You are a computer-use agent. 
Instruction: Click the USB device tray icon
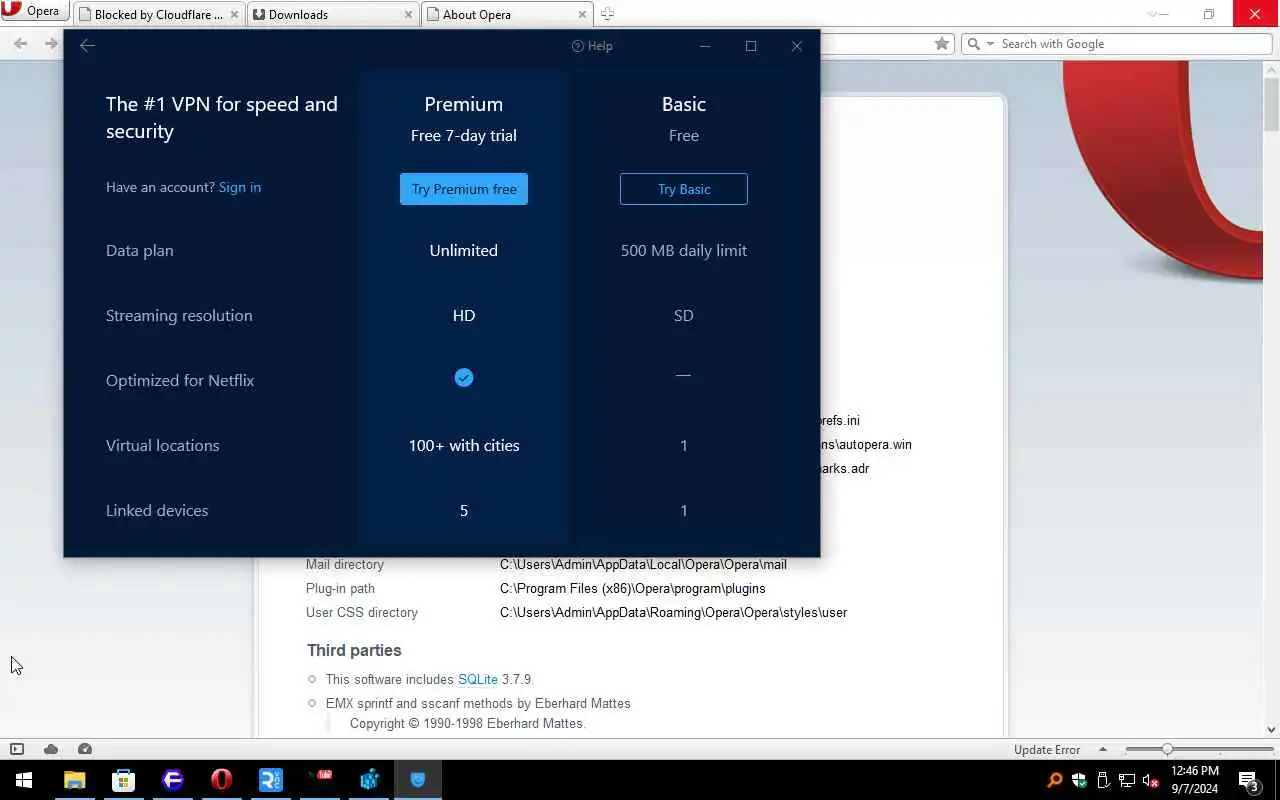[1103, 780]
